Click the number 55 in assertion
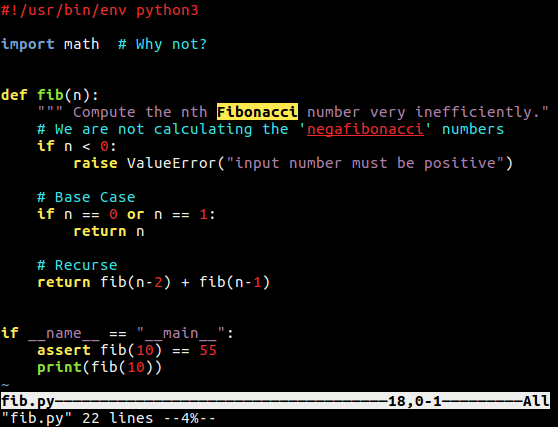This screenshot has height=427, width=558. (x=208, y=350)
